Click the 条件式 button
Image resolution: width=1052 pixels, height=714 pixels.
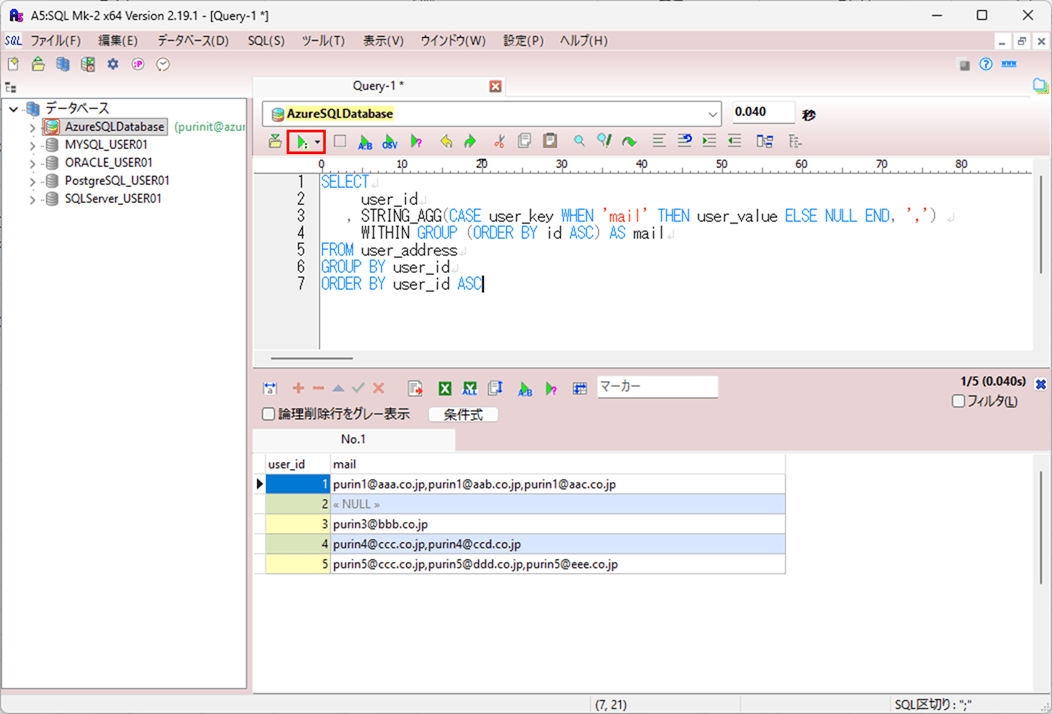(x=463, y=415)
